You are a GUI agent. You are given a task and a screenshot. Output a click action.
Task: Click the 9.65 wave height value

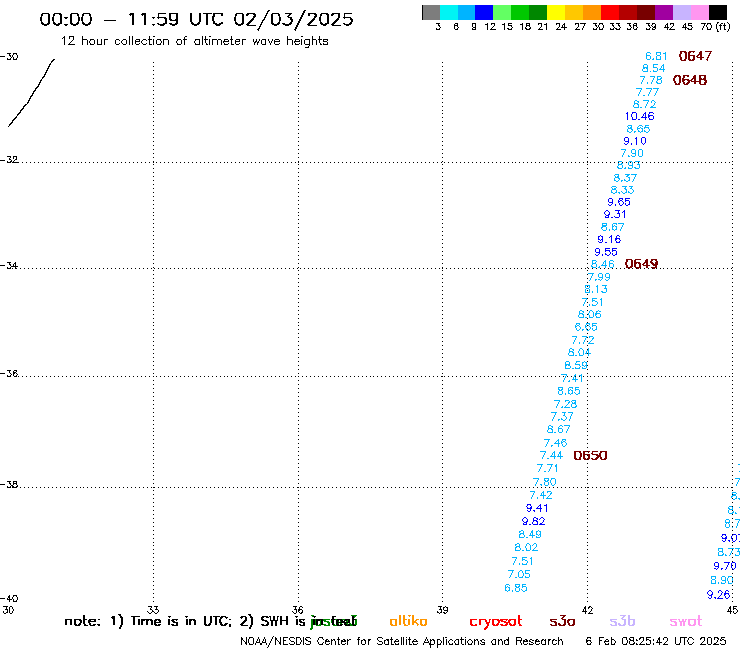[x=619, y=202]
